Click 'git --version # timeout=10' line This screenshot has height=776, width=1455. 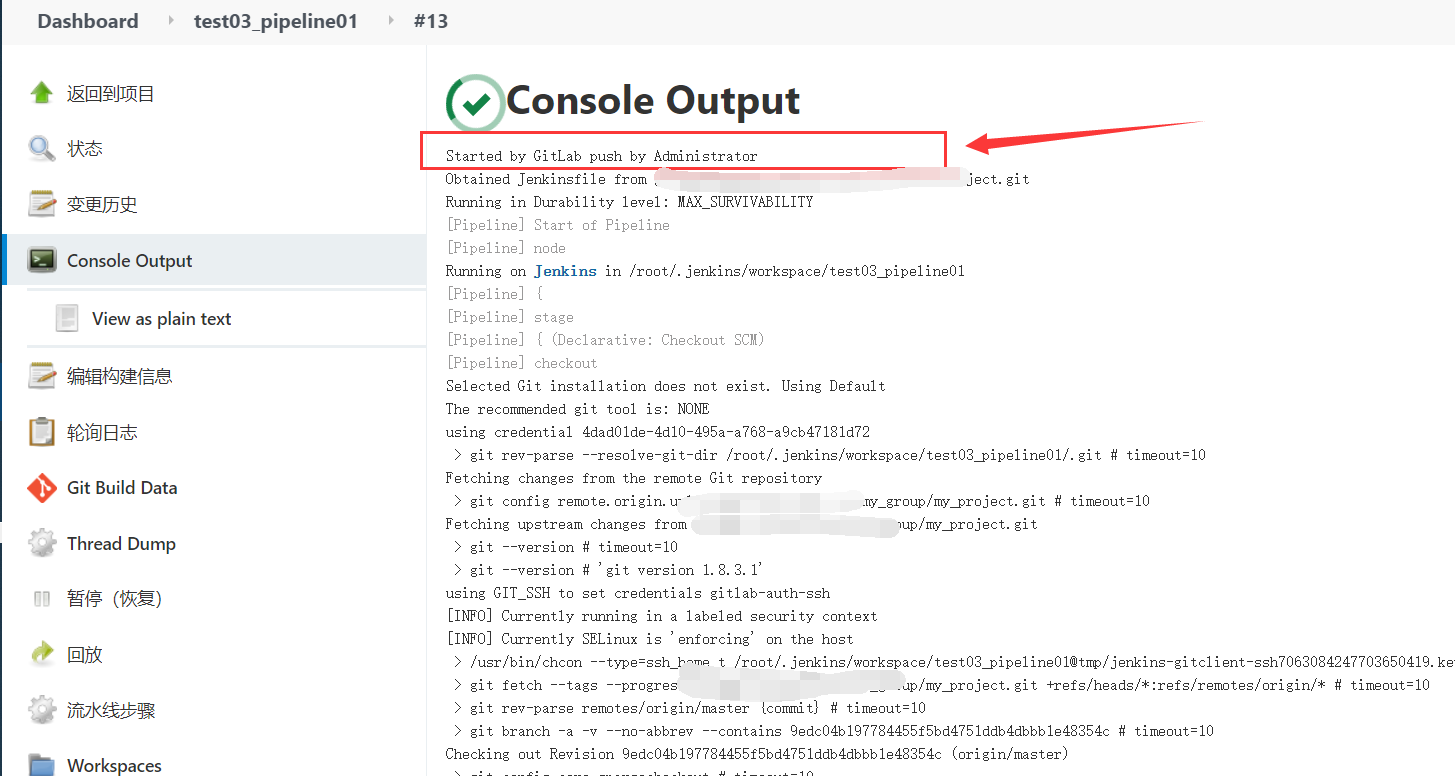click(566, 547)
